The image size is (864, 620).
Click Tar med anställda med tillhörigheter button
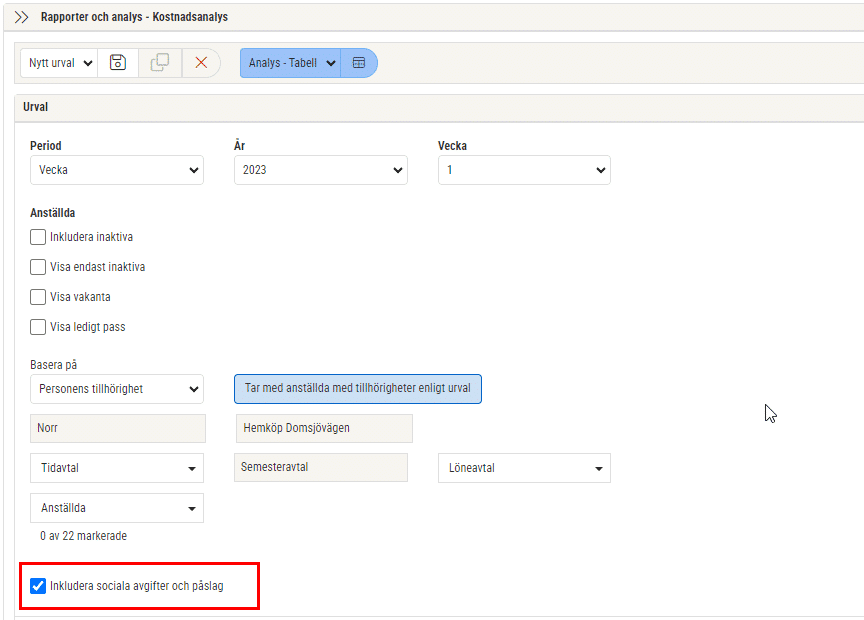point(358,389)
